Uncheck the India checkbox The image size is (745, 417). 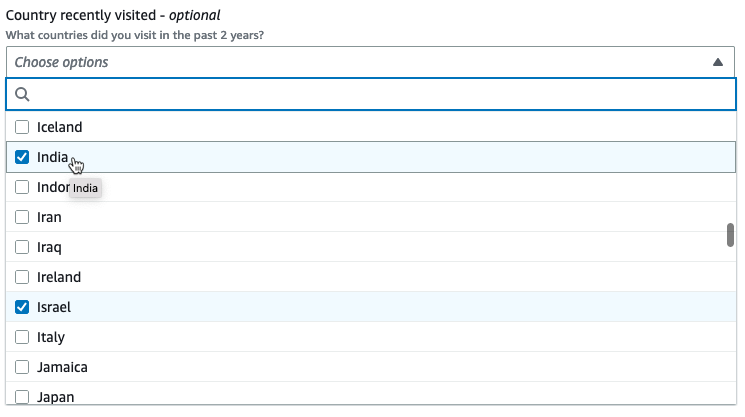(22, 157)
